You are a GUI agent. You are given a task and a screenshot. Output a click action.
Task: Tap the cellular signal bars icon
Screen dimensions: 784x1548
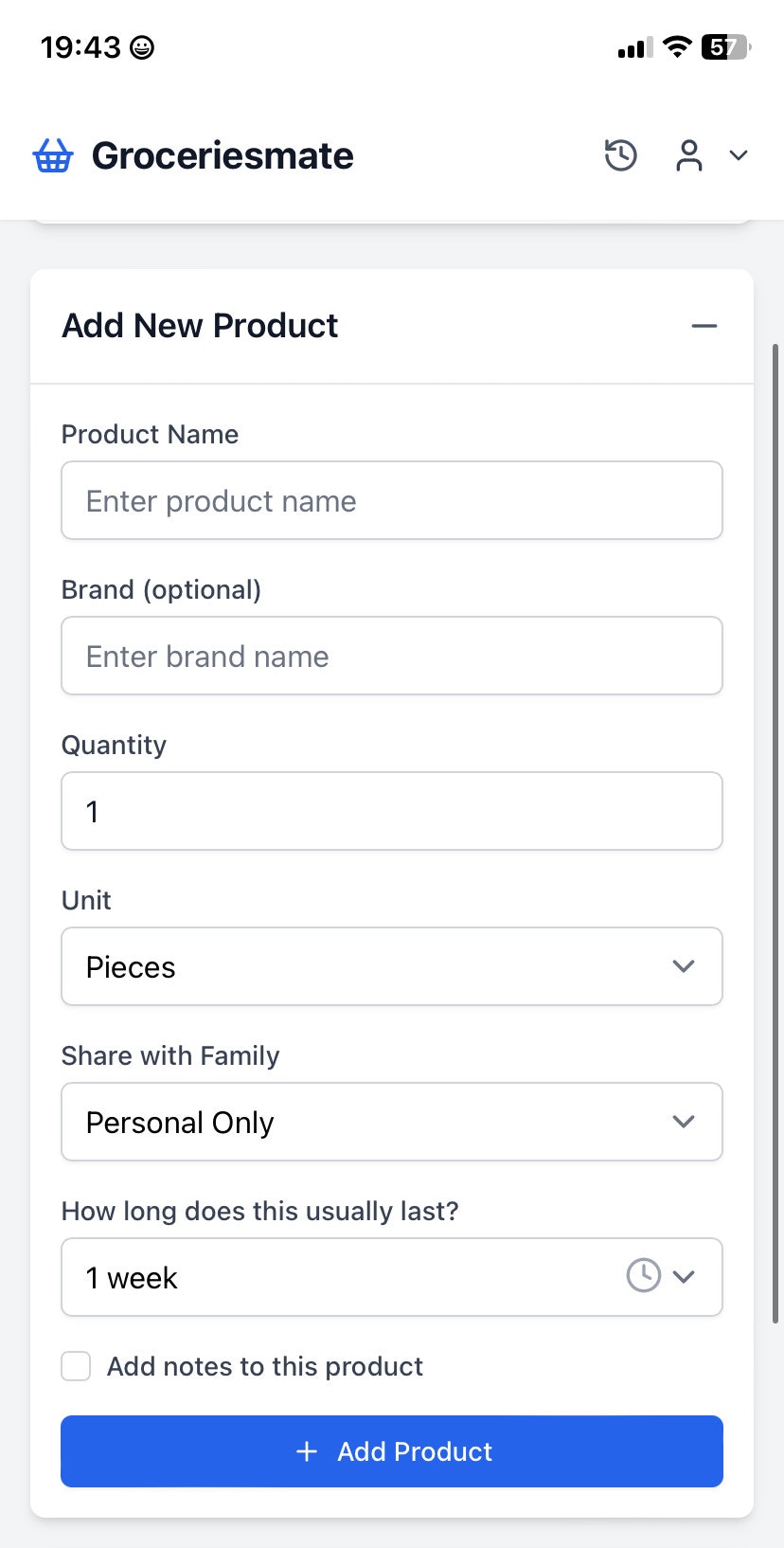coord(634,47)
